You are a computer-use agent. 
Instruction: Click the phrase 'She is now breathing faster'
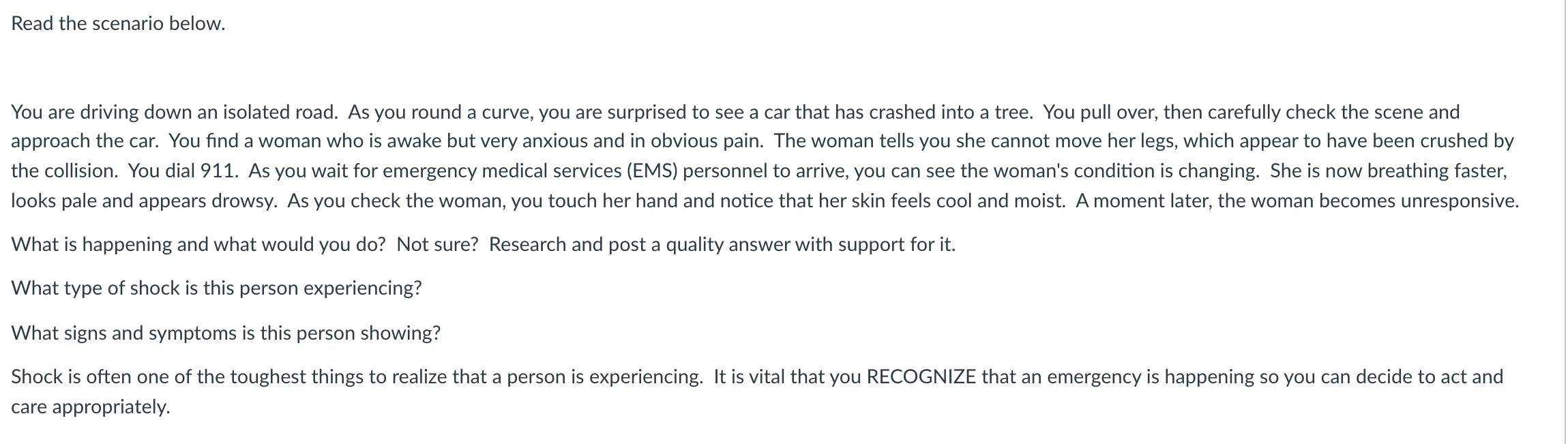1387,171
